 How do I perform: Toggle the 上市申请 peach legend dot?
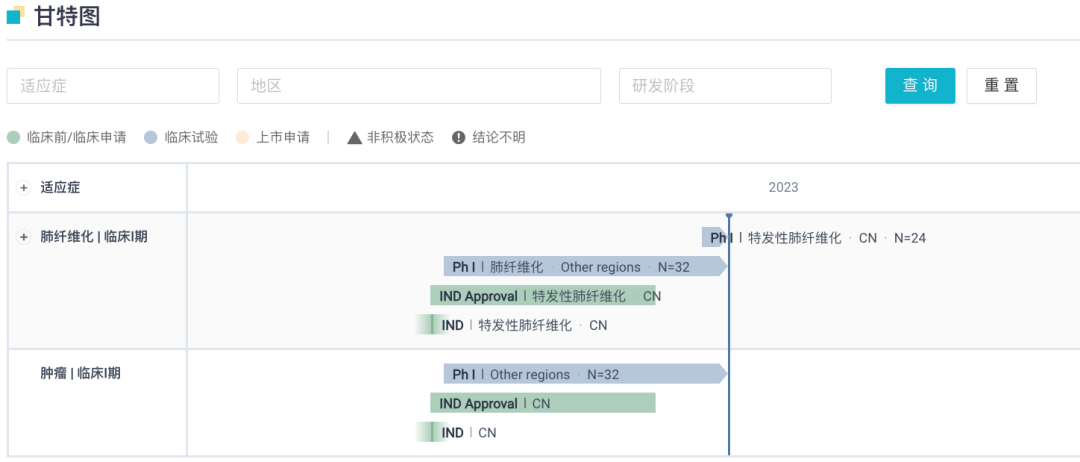(241, 138)
